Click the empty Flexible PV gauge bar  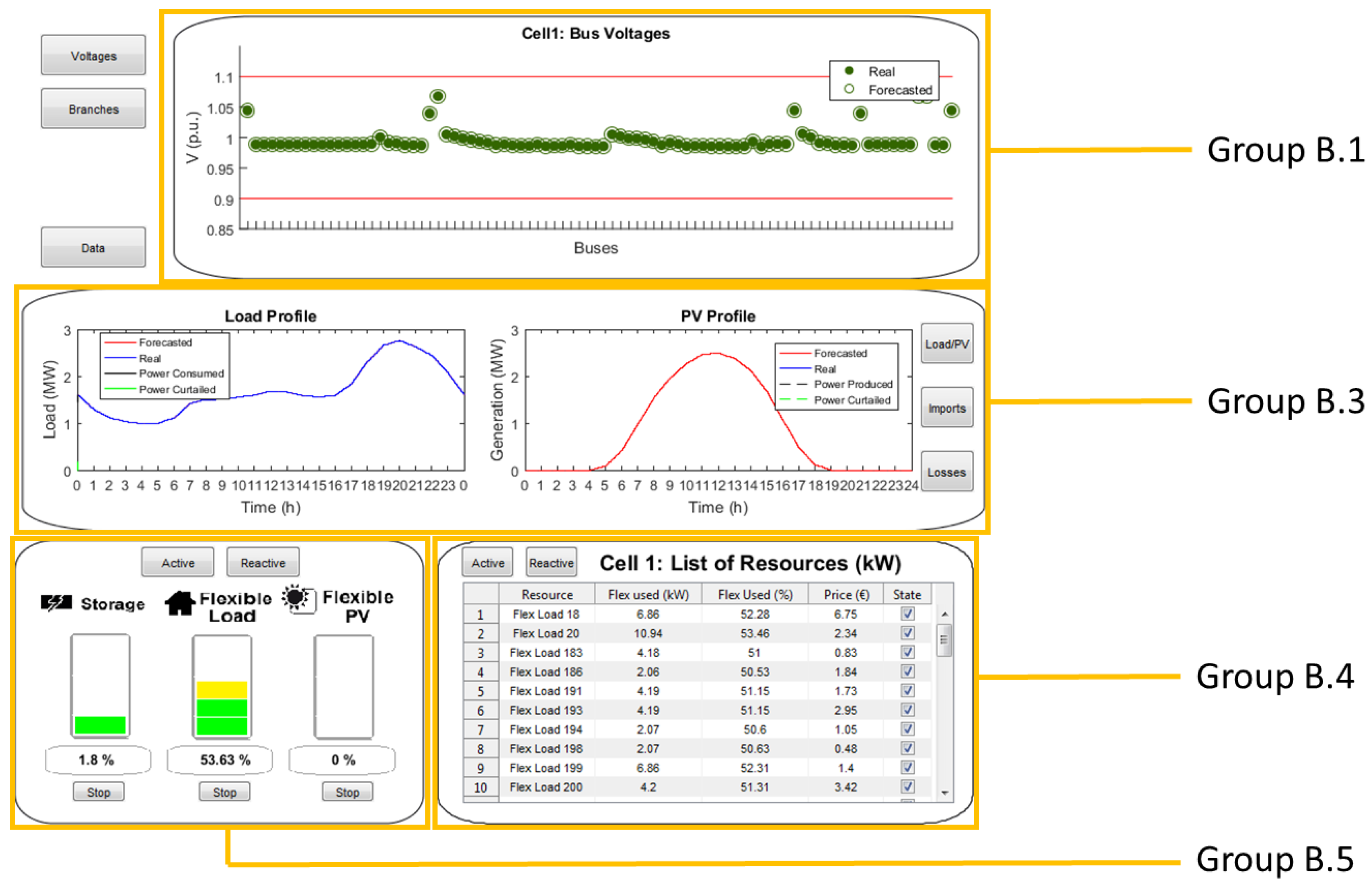pos(344,686)
